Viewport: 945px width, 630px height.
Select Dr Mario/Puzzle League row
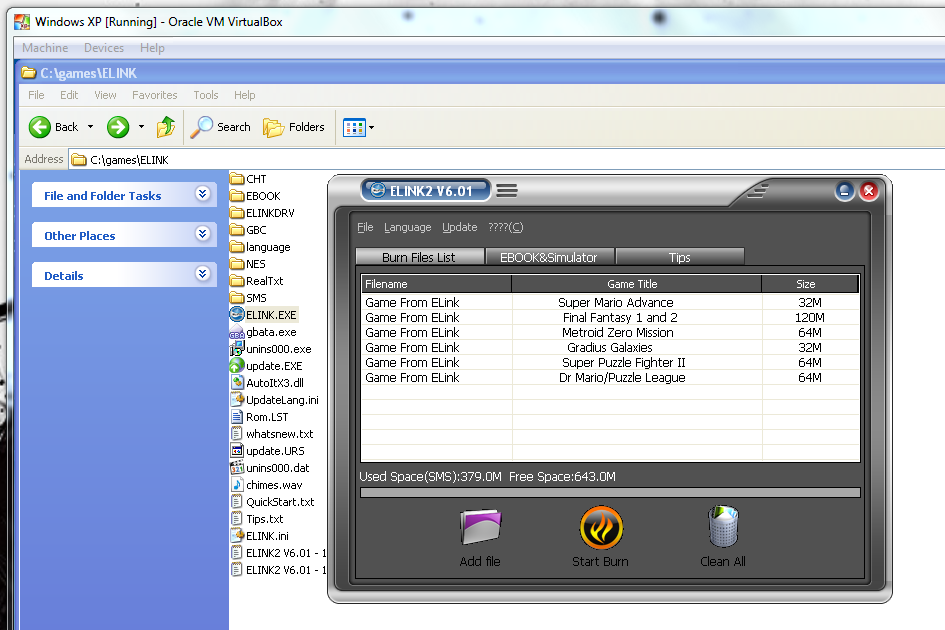pyautogui.click(x=611, y=378)
